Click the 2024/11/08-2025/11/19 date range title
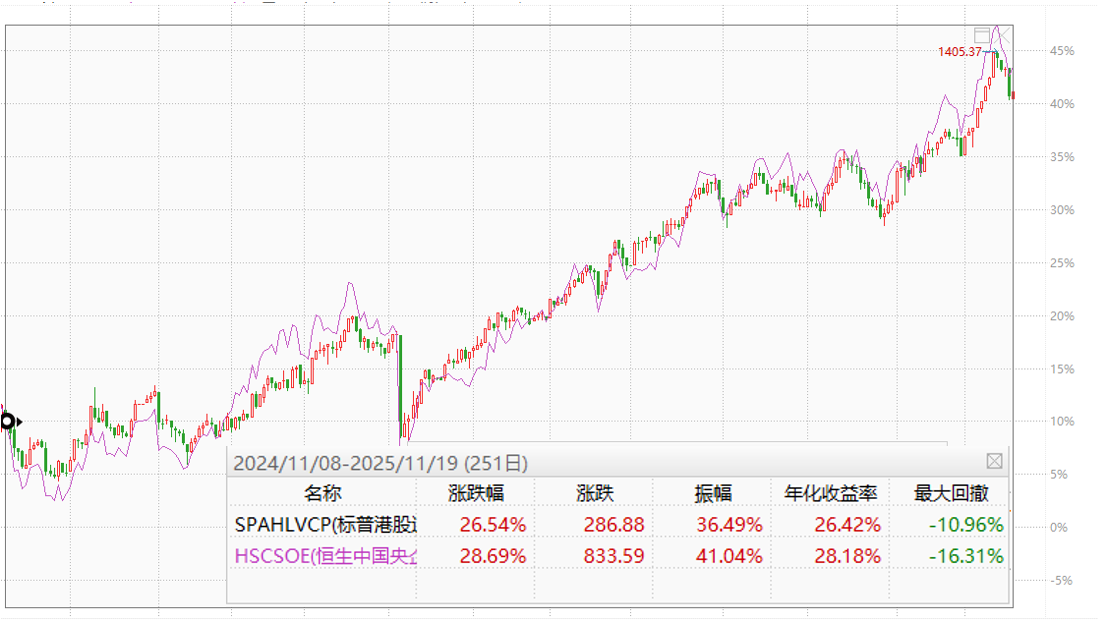 tap(380, 463)
